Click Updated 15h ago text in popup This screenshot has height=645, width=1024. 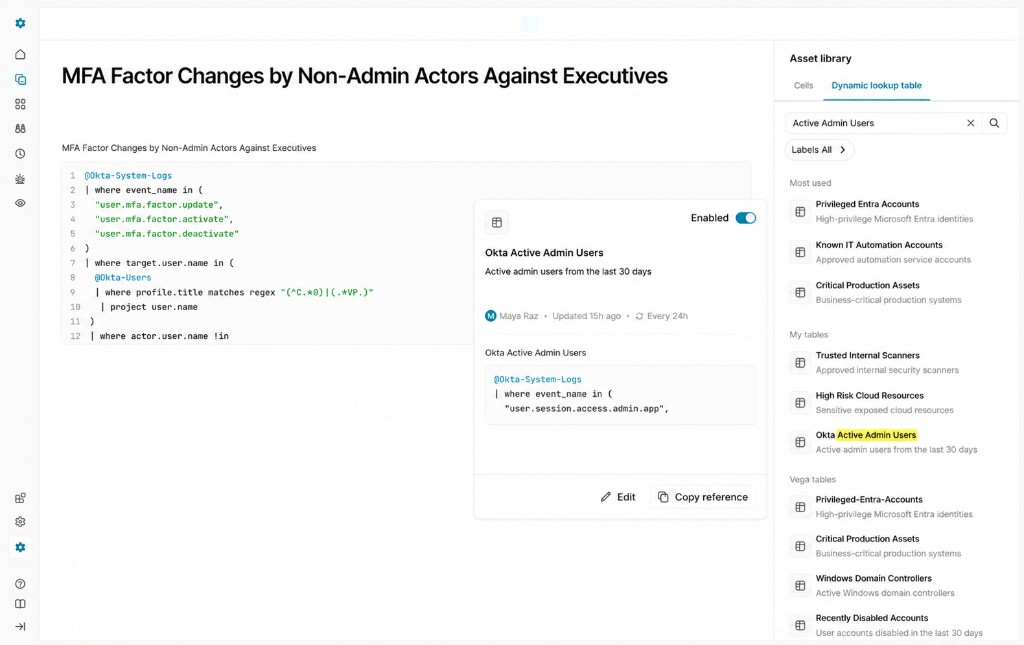click(x=586, y=316)
